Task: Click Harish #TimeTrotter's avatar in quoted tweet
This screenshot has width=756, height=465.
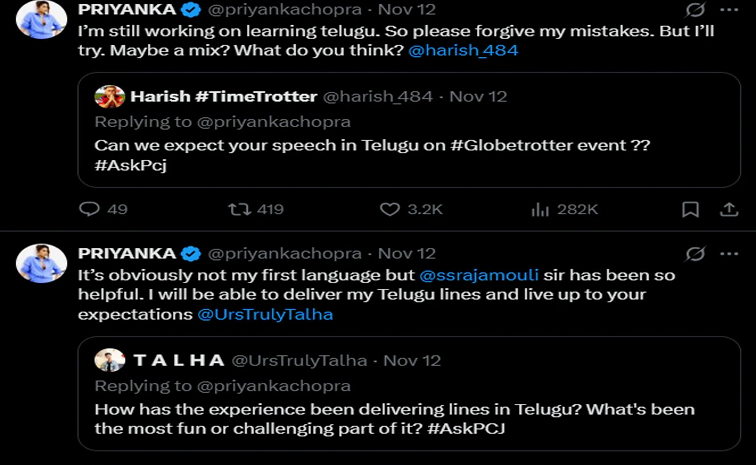Action: (109, 96)
